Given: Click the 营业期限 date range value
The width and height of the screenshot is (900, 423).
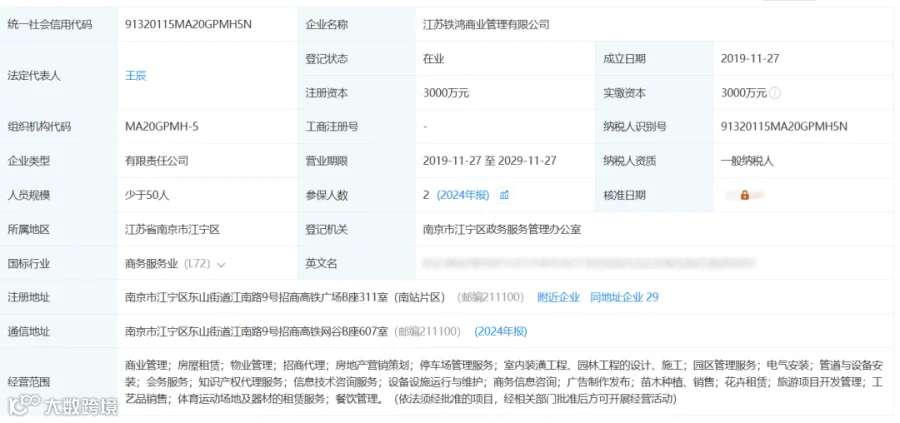Looking at the screenshot, I should coord(490,161).
